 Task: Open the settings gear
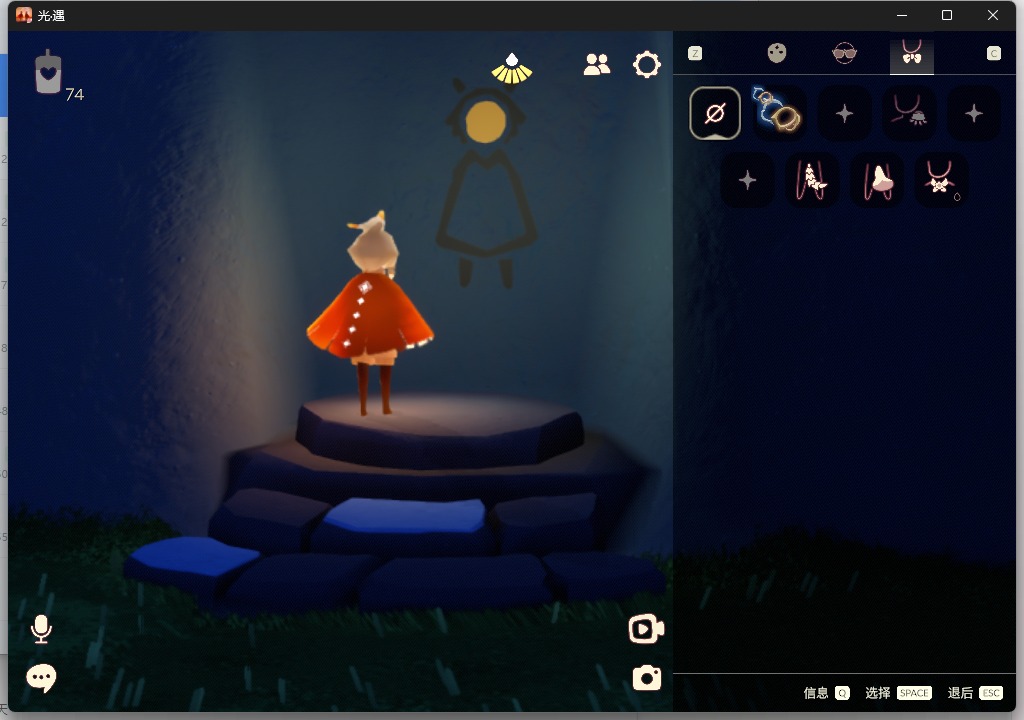(x=647, y=65)
